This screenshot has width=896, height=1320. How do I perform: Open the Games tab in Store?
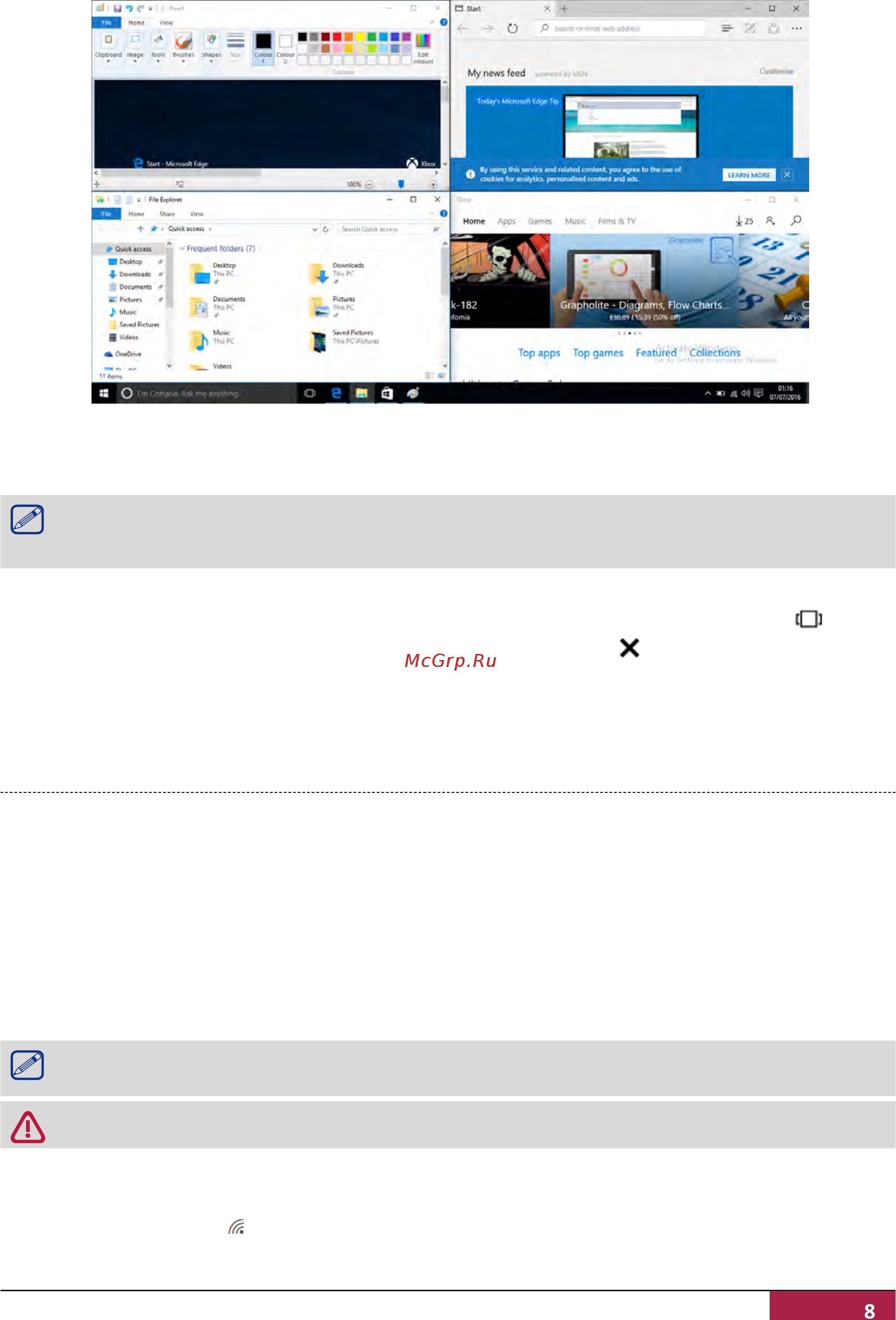point(540,221)
